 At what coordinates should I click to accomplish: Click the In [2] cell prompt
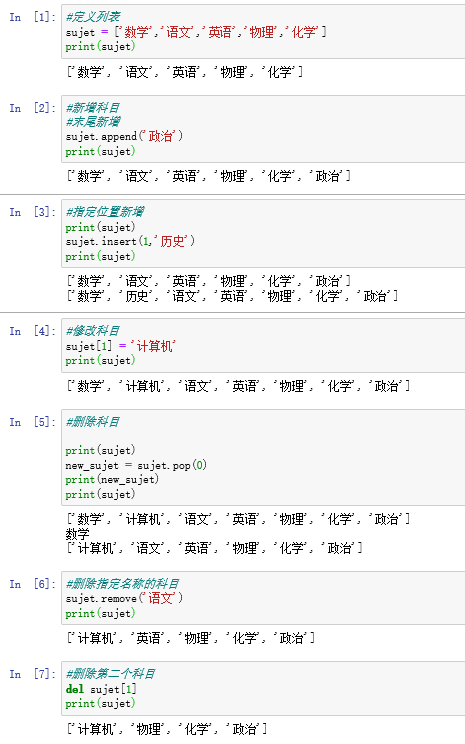(32, 108)
